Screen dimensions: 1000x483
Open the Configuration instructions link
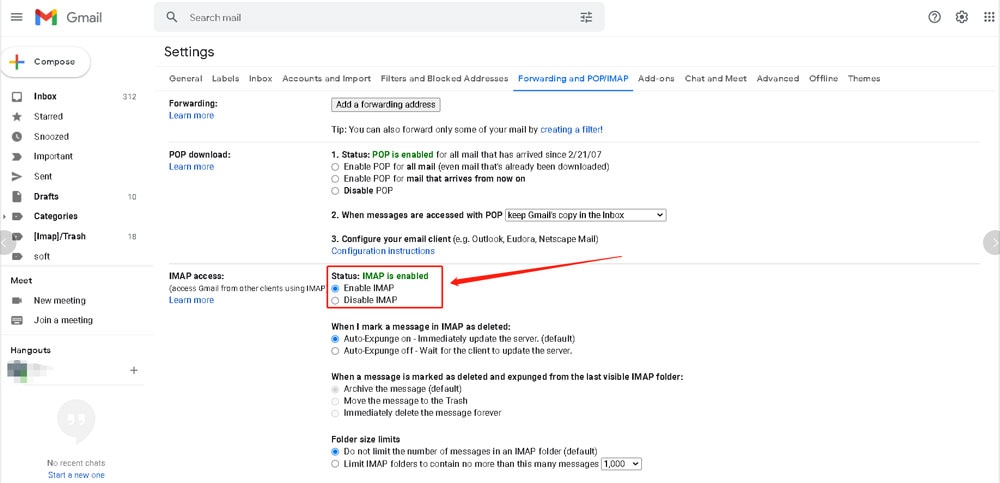(x=383, y=251)
